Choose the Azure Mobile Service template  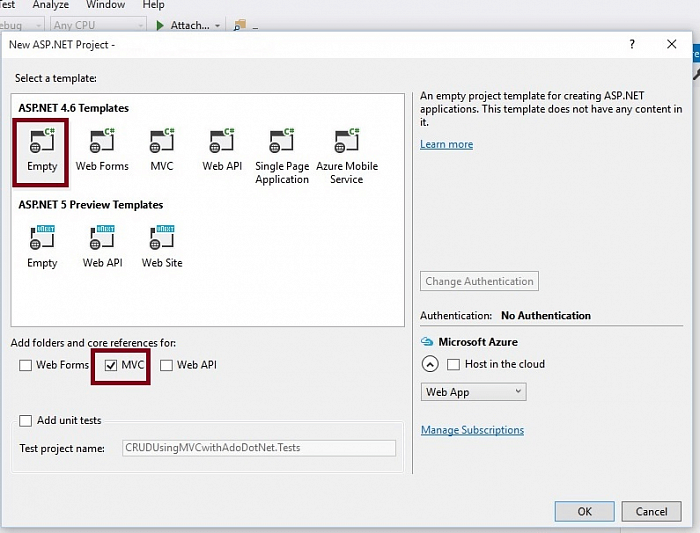tap(347, 156)
